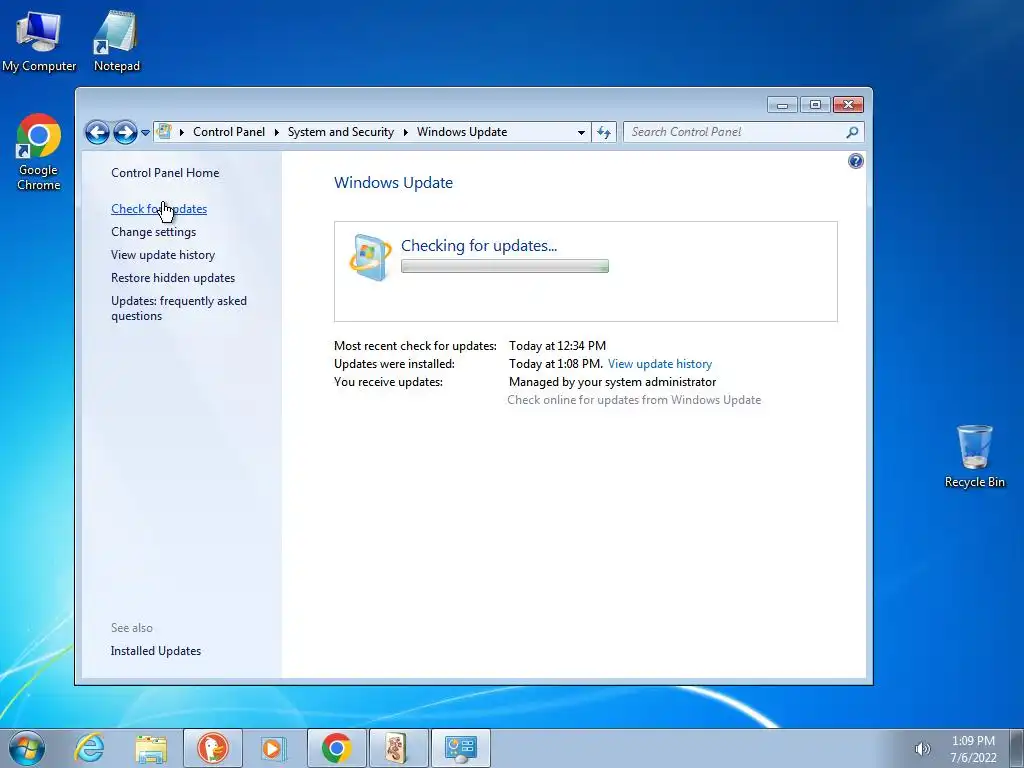Minimize the Windows Update window
The width and height of the screenshot is (1024, 768).
pos(782,104)
